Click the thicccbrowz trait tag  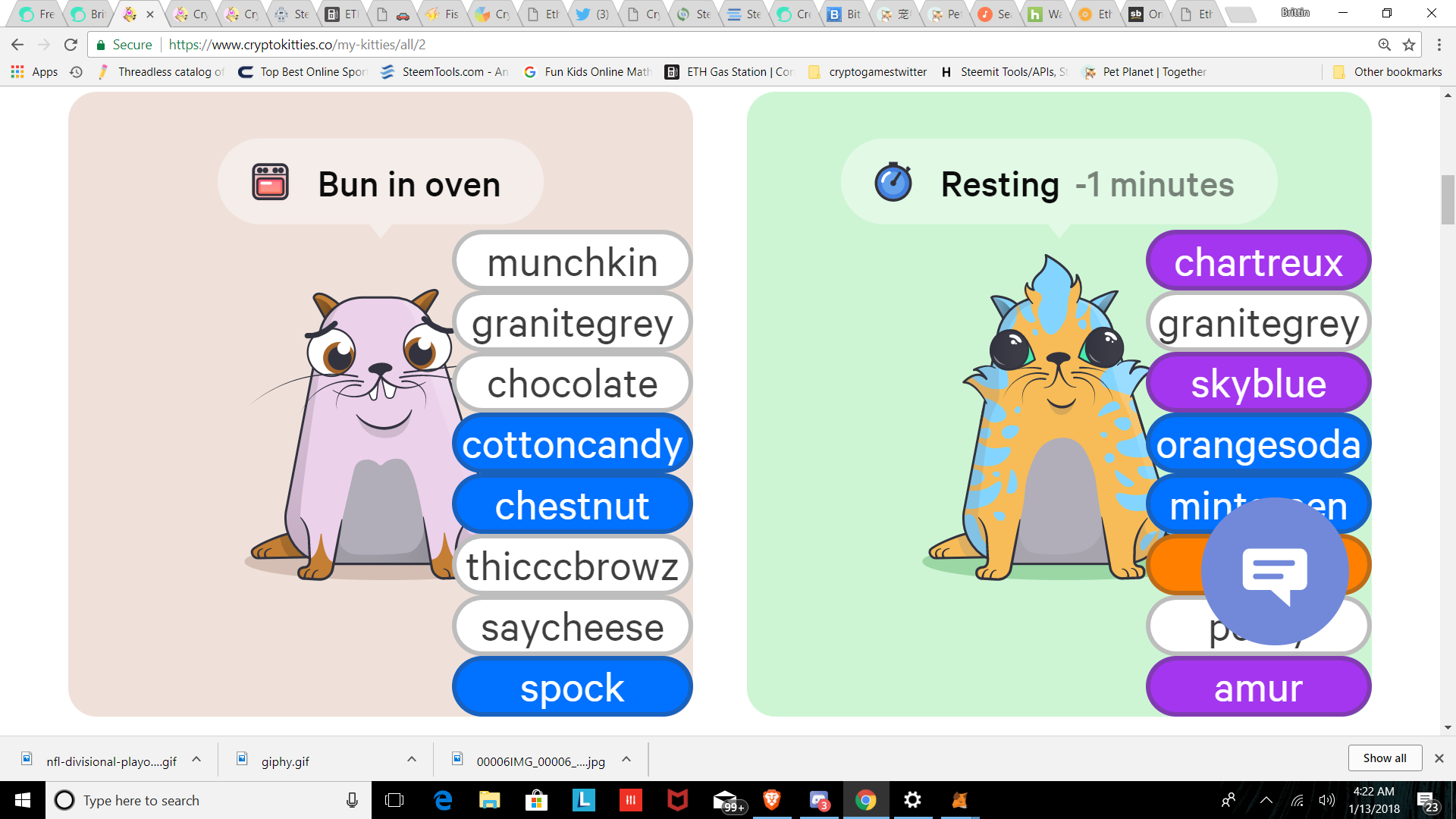click(573, 566)
